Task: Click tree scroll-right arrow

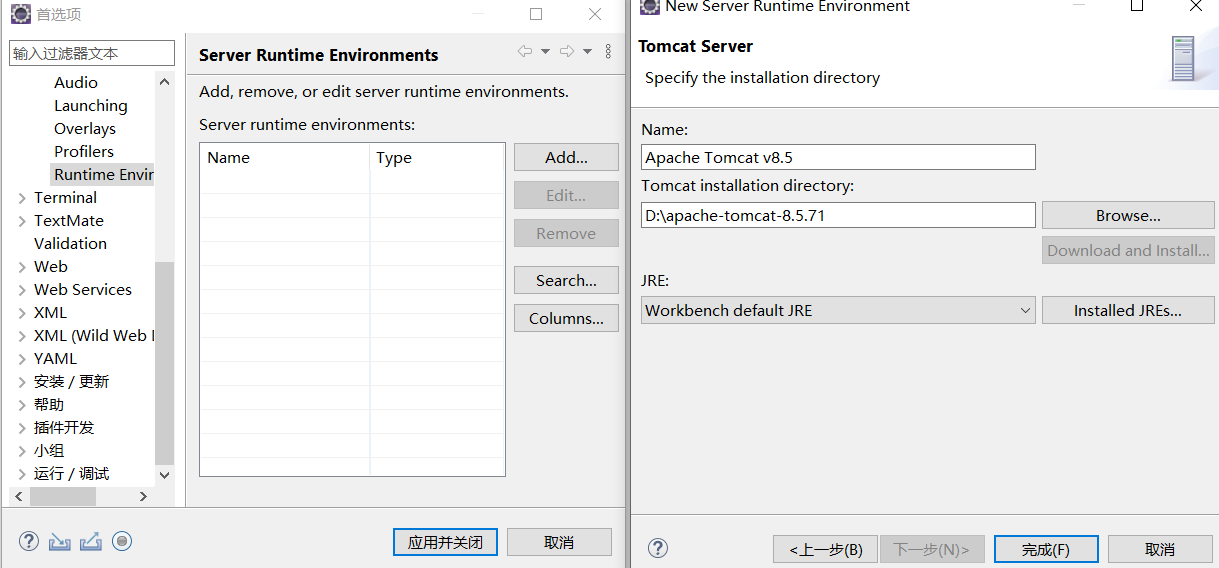Action: click(144, 496)
